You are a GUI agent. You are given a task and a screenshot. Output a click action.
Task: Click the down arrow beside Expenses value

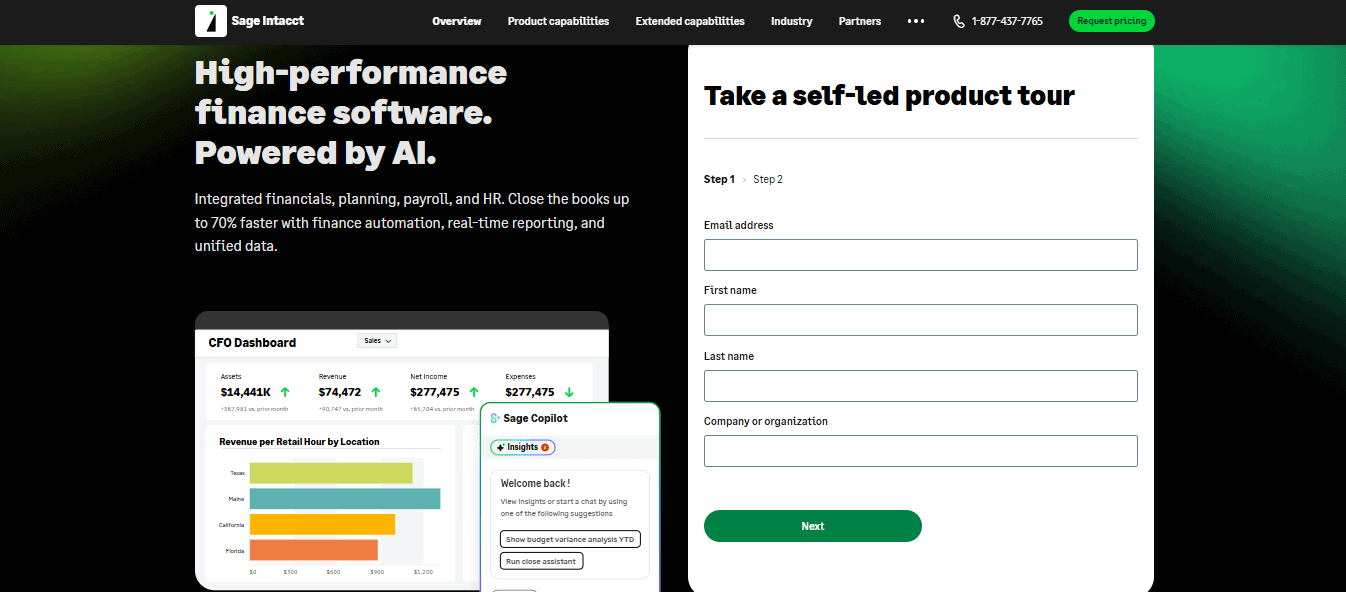(x=569, y=392)
